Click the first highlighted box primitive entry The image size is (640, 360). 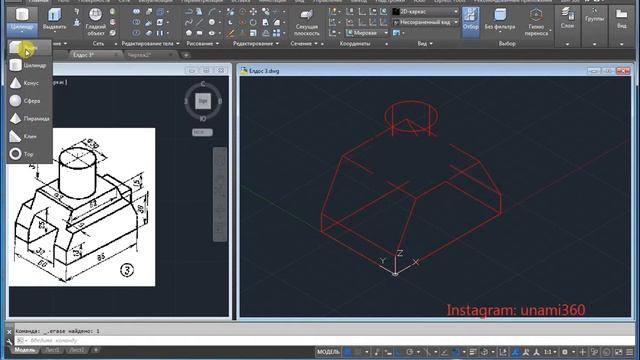29,48
